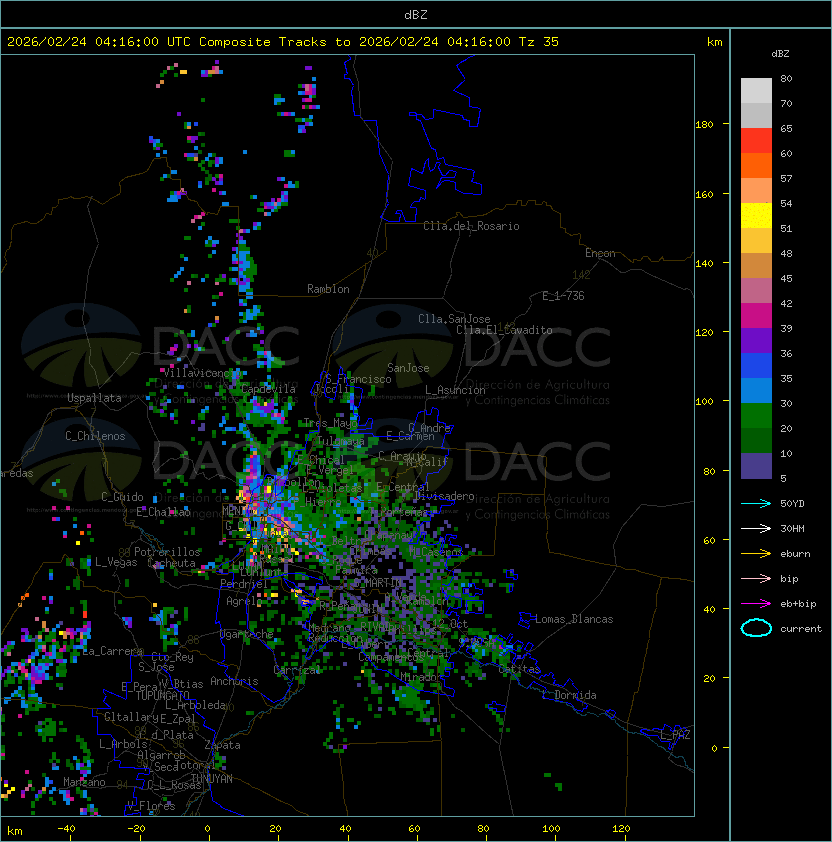Click the 'Perdriel' place label
Screen dimensions: 832x842
(x=244, y=584)
